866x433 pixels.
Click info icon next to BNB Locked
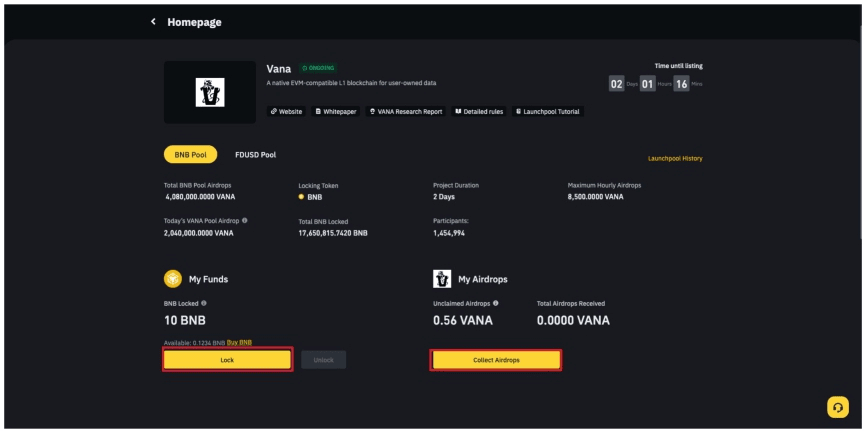click(x=204, y=303)
